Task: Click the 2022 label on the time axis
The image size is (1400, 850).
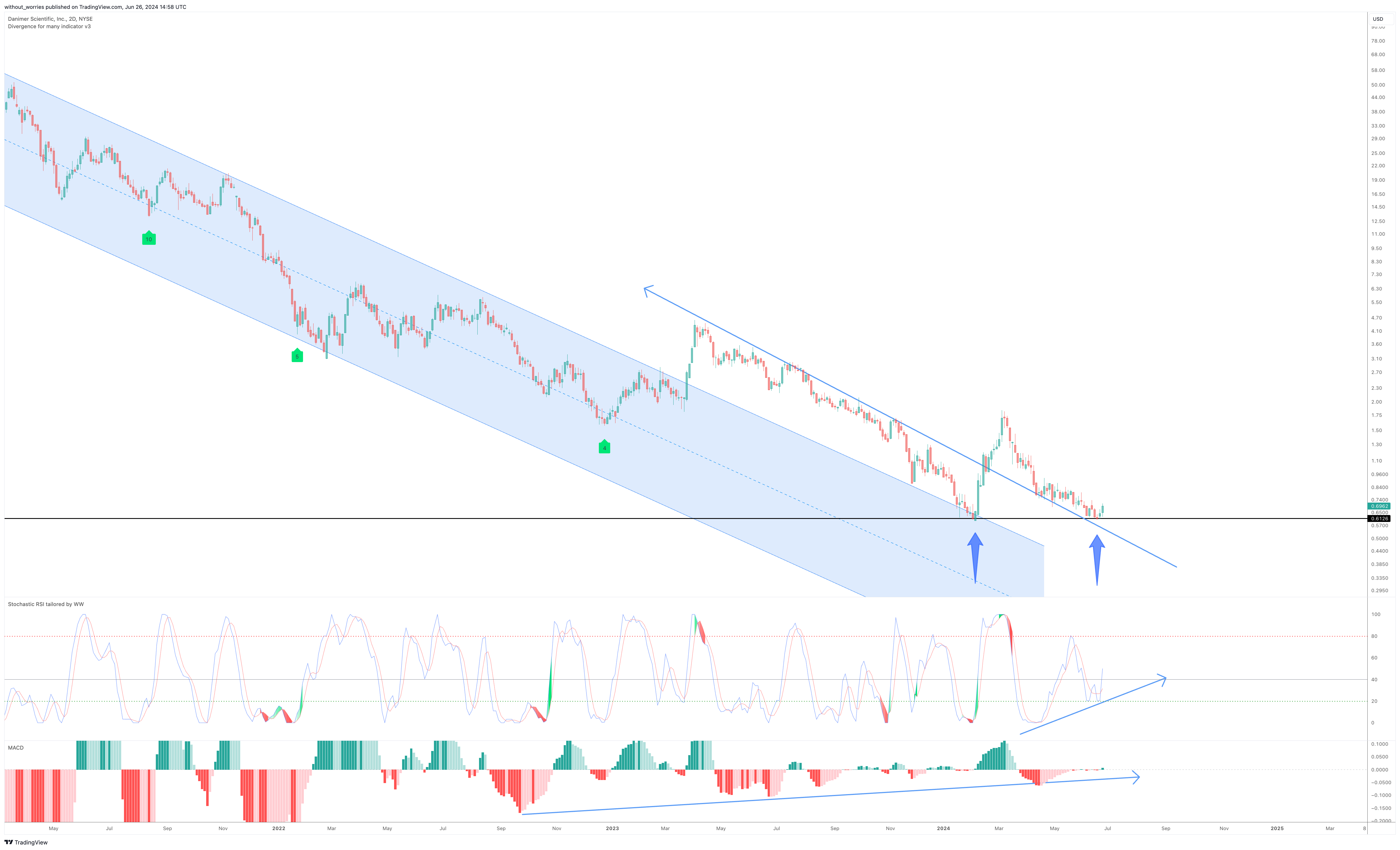Action: click(x=278, y=828)
